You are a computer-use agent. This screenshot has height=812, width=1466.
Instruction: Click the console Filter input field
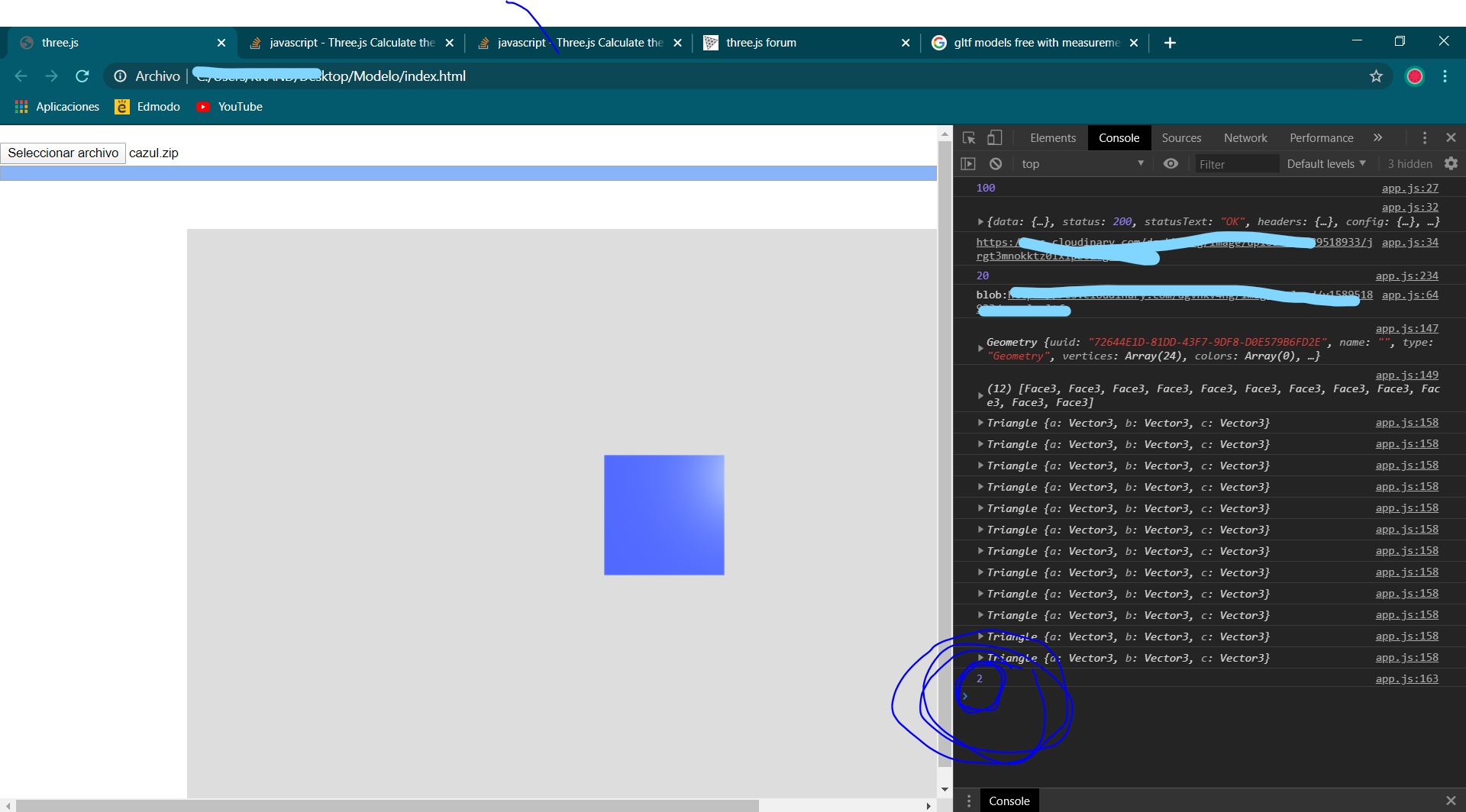click(x=1235, y=164)
